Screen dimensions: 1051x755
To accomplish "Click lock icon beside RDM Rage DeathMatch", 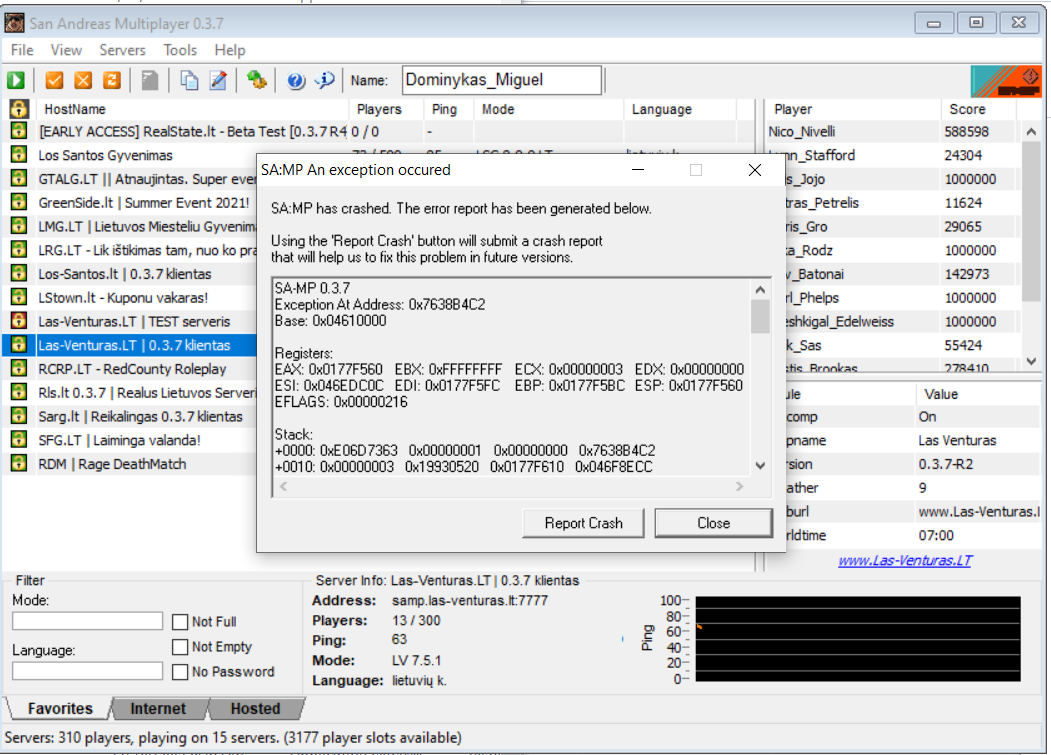I will point(19,464).
